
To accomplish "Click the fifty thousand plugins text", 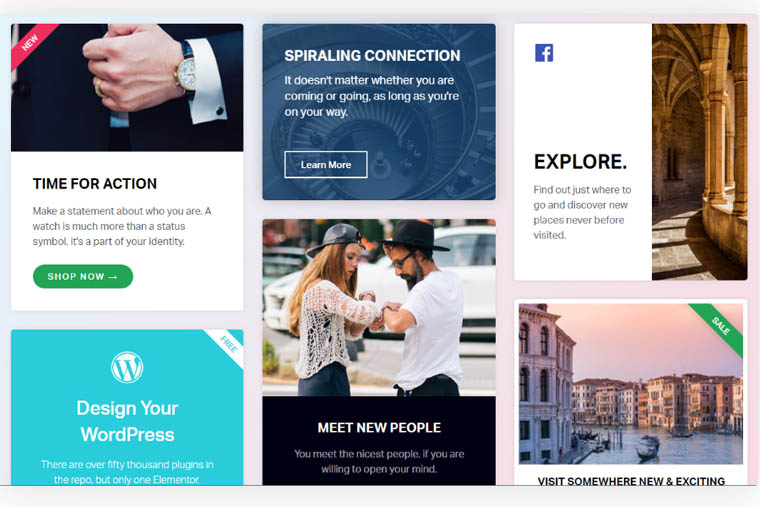I will click(127, 472).
